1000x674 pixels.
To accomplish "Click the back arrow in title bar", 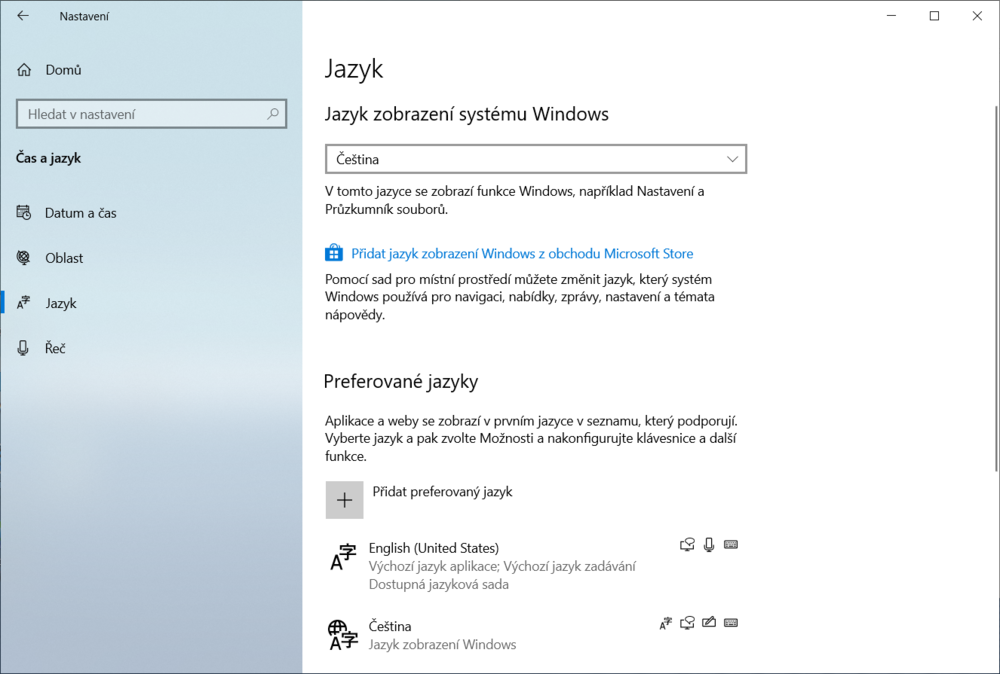I will (23, 16).
